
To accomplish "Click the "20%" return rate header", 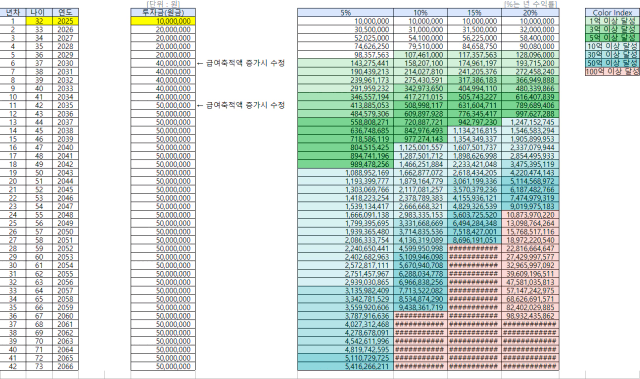I will point(530,13).
